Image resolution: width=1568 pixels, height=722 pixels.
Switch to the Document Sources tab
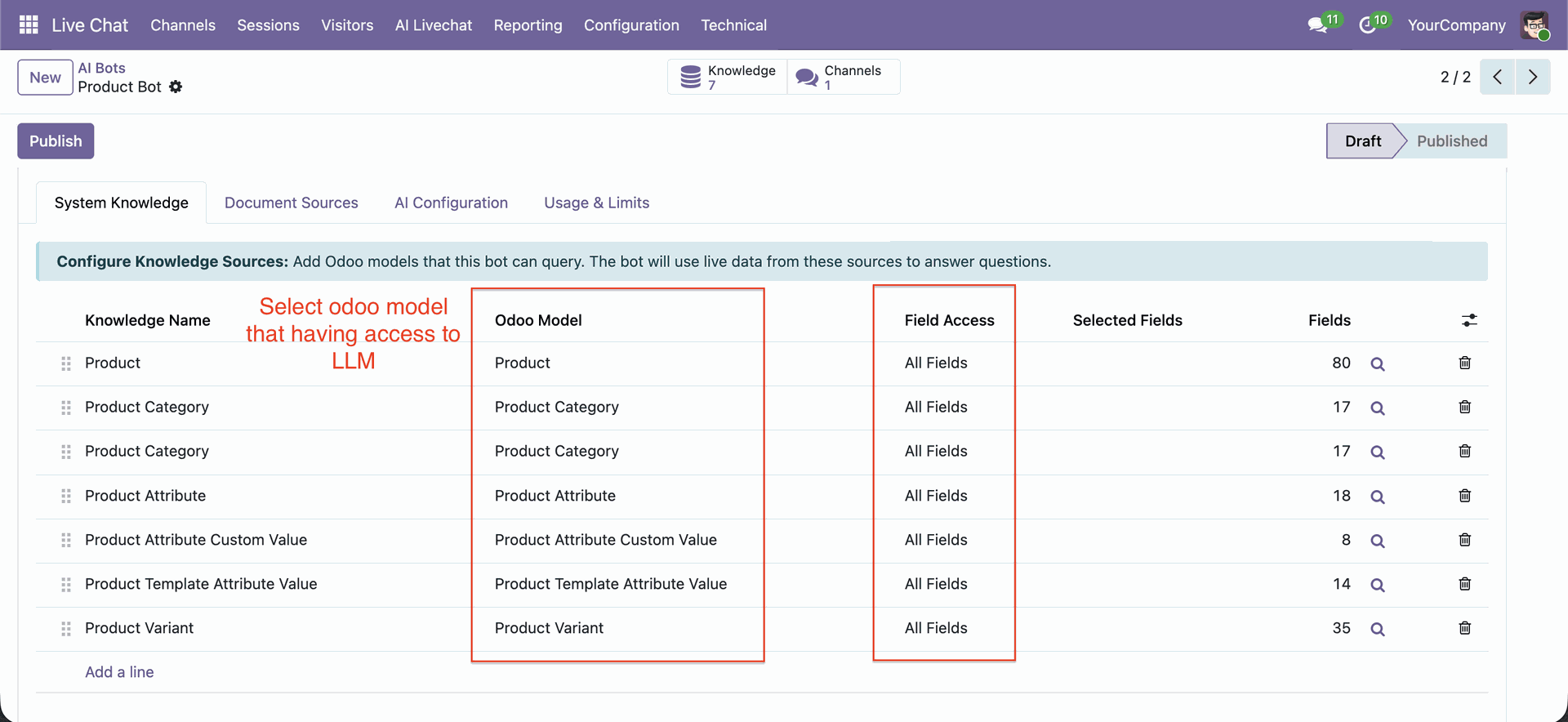coord(291,203)
